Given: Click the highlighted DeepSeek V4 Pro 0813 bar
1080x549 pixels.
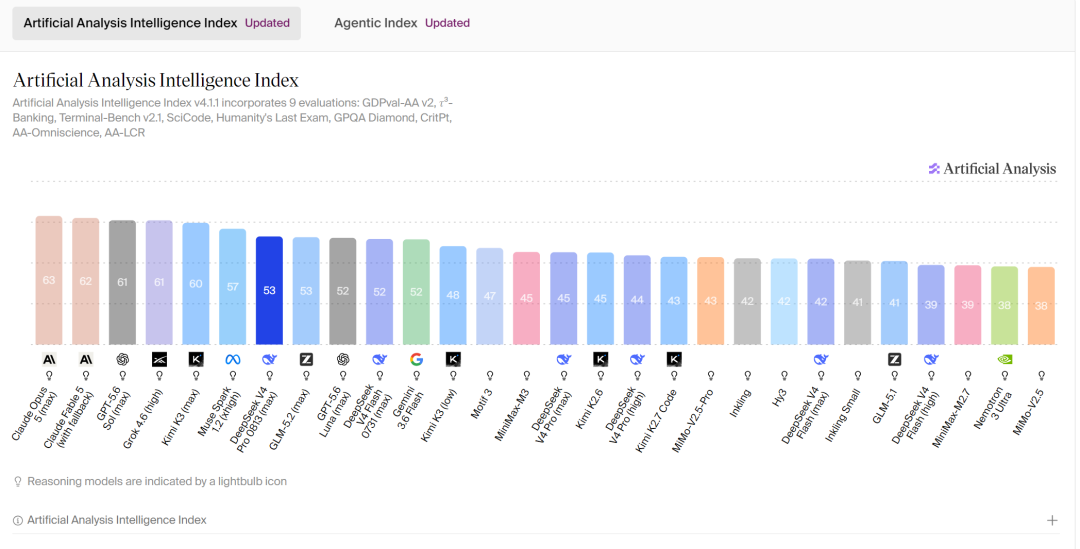Looking at the screenshot, I should pyautogui.click(x=269, y=291).
